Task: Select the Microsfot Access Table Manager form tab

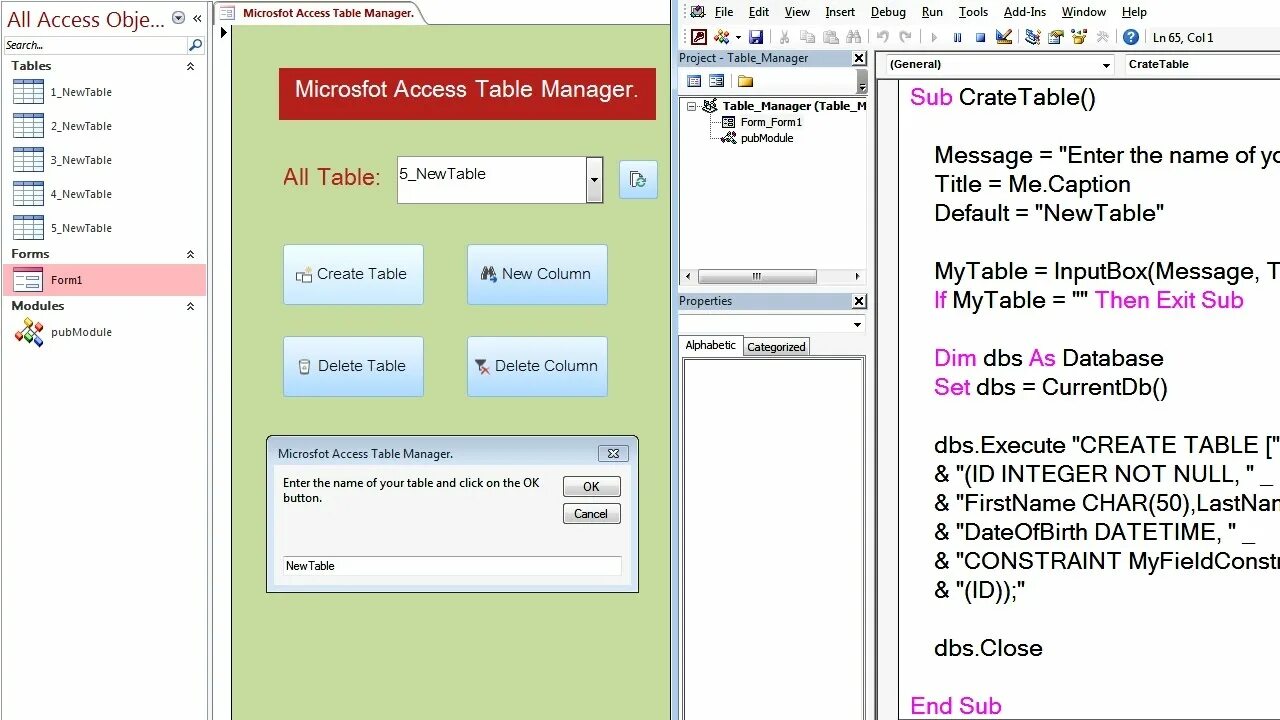Action: point(320,13)
